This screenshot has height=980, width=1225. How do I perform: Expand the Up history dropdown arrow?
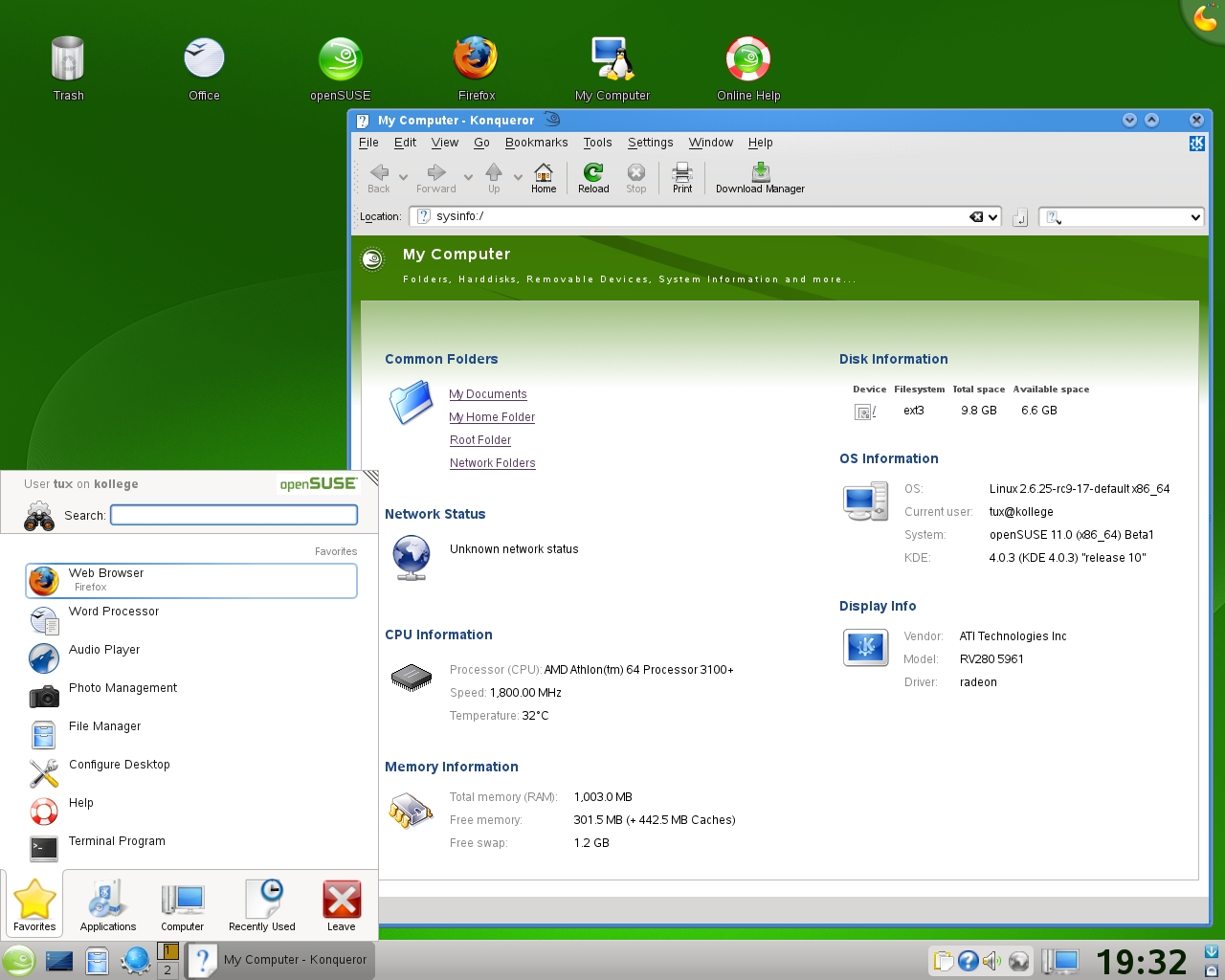click(518, 177)
